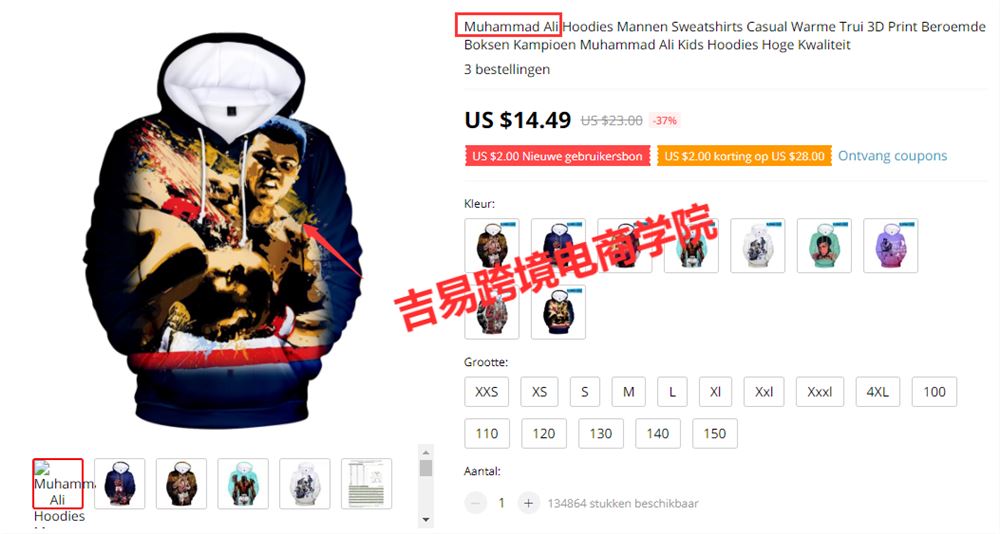The width and height of the screenshot is (1000, 534).
Task: Click the US $2.00 korting op US $28.00 coupon
Action: pos(744,156)
